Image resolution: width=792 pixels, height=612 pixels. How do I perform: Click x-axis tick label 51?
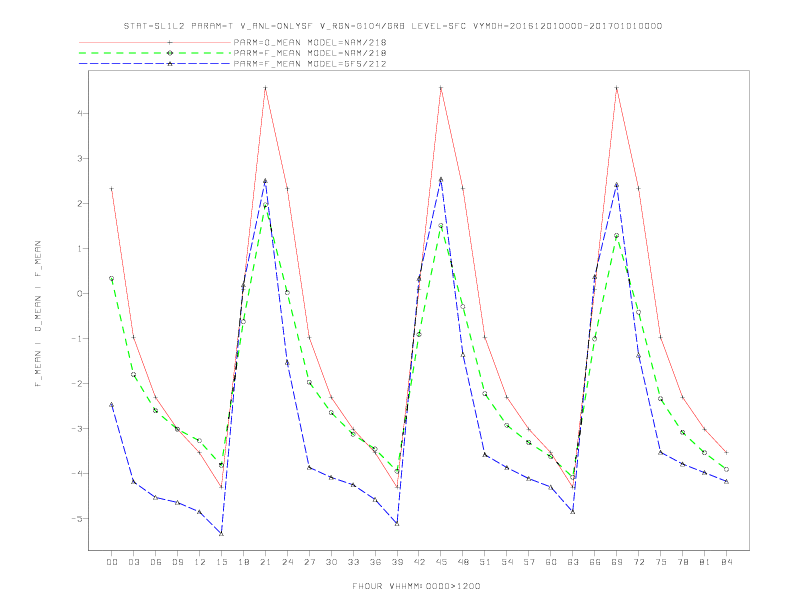[x=485, y=562]
